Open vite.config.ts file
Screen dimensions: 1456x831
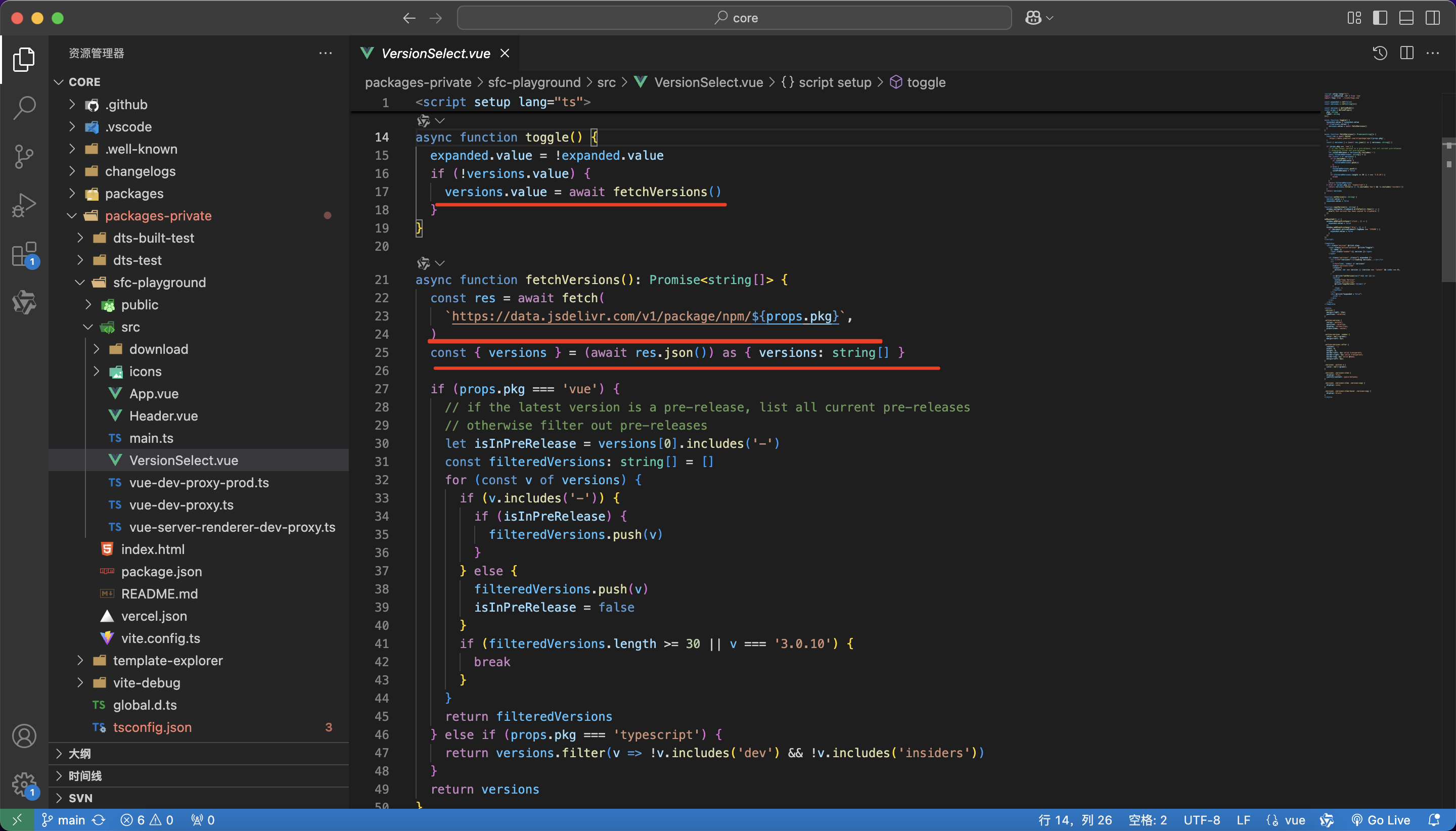pos(160,638)
